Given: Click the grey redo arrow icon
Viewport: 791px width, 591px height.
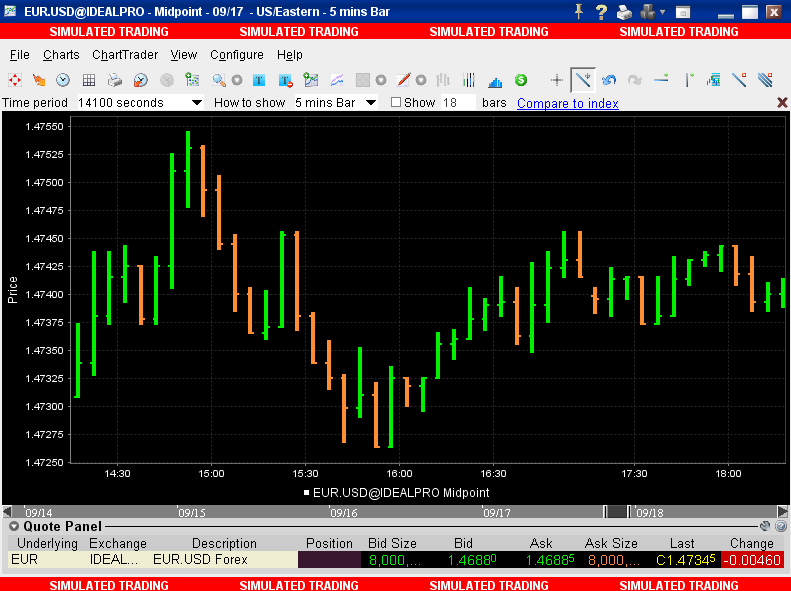Looking at the screenshot, I should click(635, 80).
